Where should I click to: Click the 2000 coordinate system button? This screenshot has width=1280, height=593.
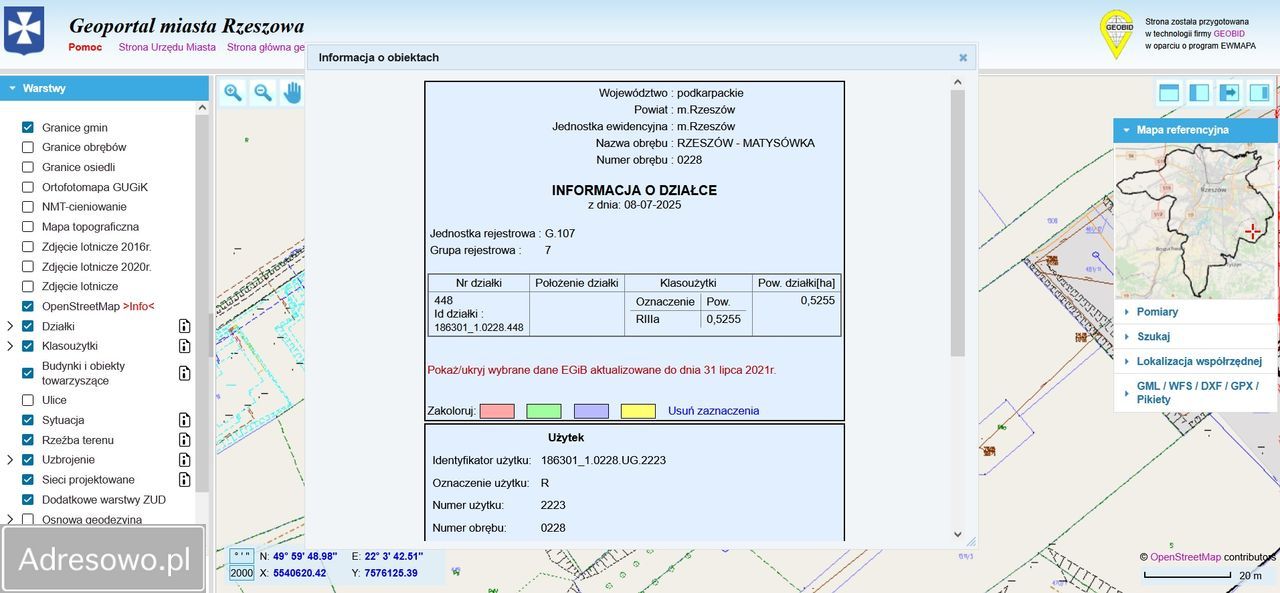click(241, 573)
